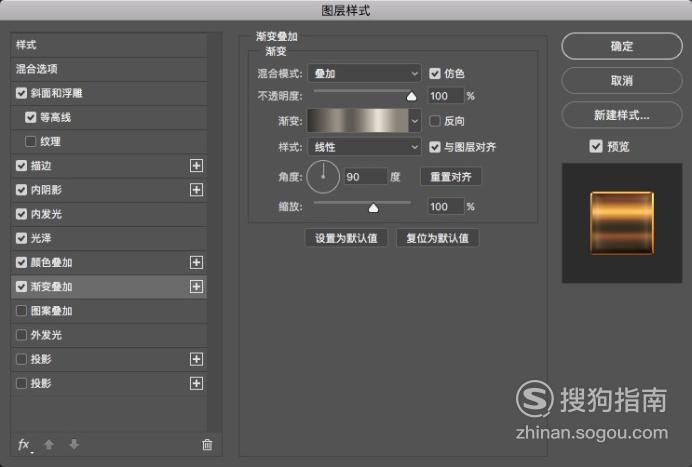This screenshot has width=692, height=467.
Task: Click the gold style preview thumbnail
Action: pyautogui.click(x=622, y=223)
